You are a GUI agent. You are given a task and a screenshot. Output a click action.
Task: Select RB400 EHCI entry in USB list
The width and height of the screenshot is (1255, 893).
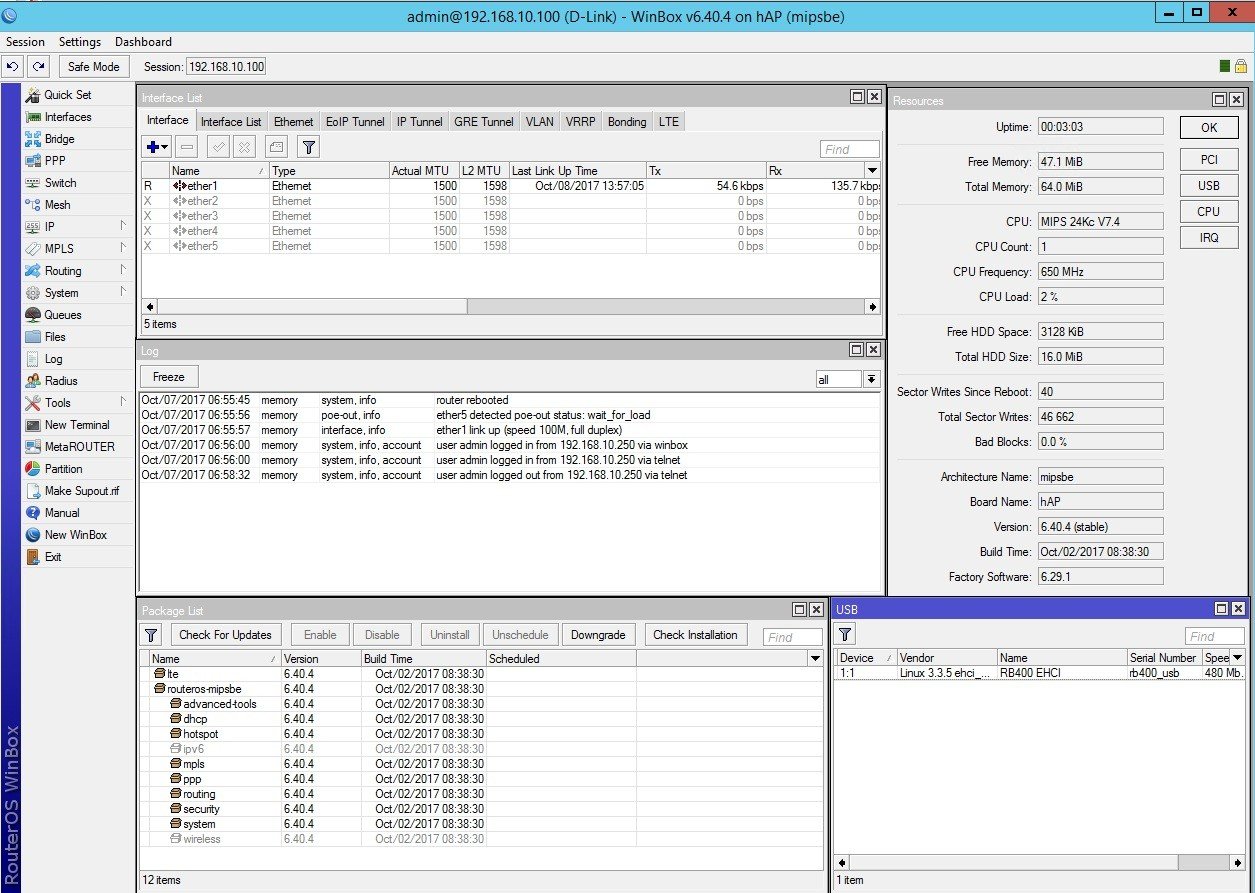[1040, 673]
